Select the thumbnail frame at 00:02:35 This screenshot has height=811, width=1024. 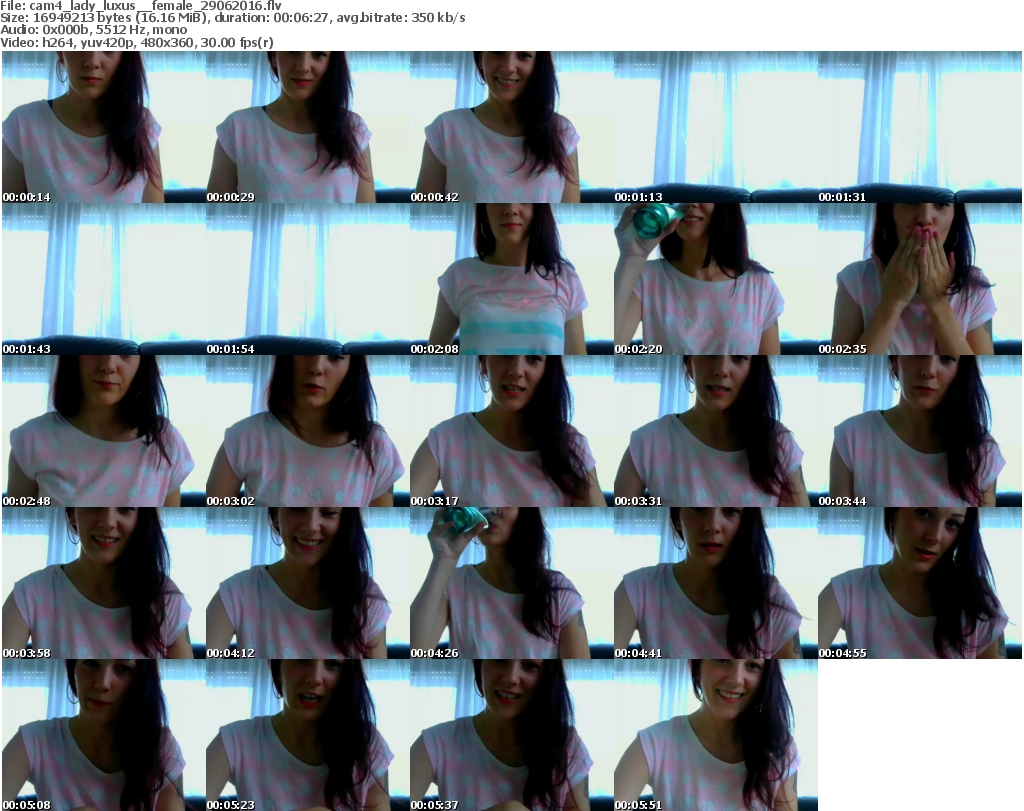(920, 279)
